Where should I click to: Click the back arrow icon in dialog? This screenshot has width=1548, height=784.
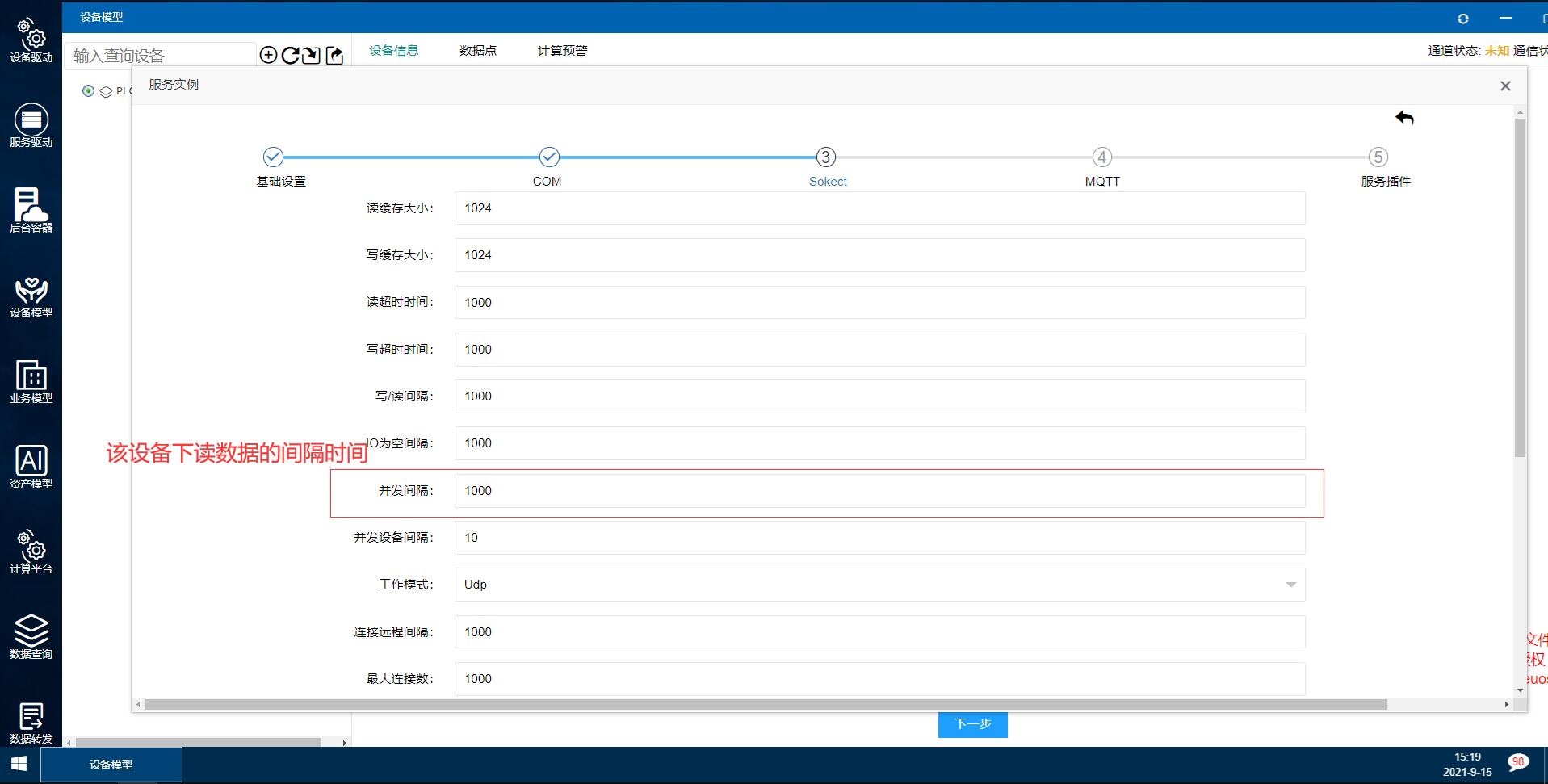tap(1404, 118)
